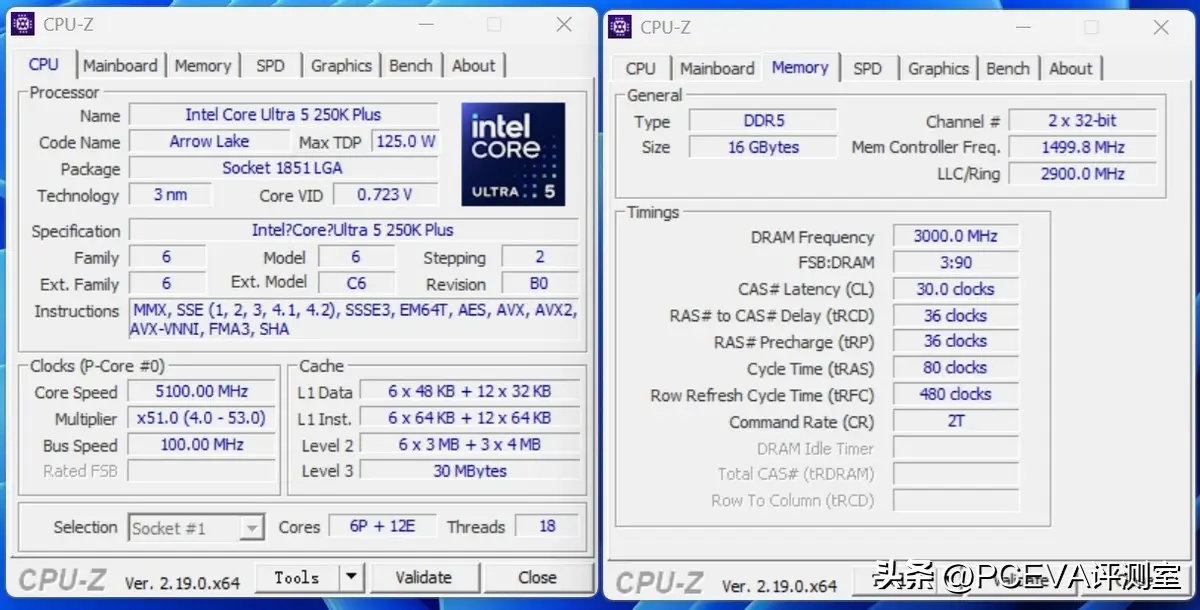
Task: Click CPU-Z app icon in left window title bar
Action: pyautogui.click(x=24, y=23)
